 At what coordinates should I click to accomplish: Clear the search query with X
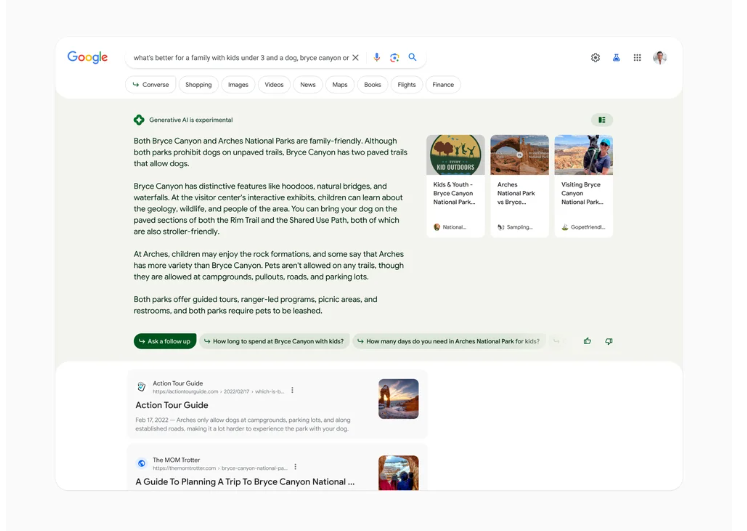(x=355, y=58)
